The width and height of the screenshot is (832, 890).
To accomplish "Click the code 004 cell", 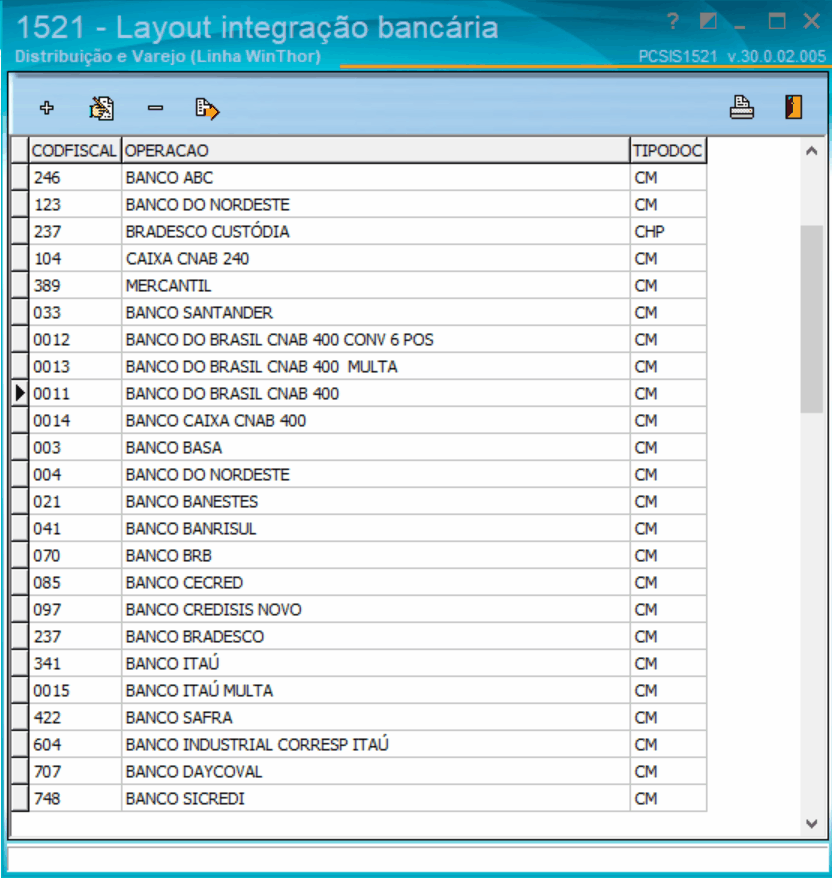I will pyautogui.click(x=75, y=474).
